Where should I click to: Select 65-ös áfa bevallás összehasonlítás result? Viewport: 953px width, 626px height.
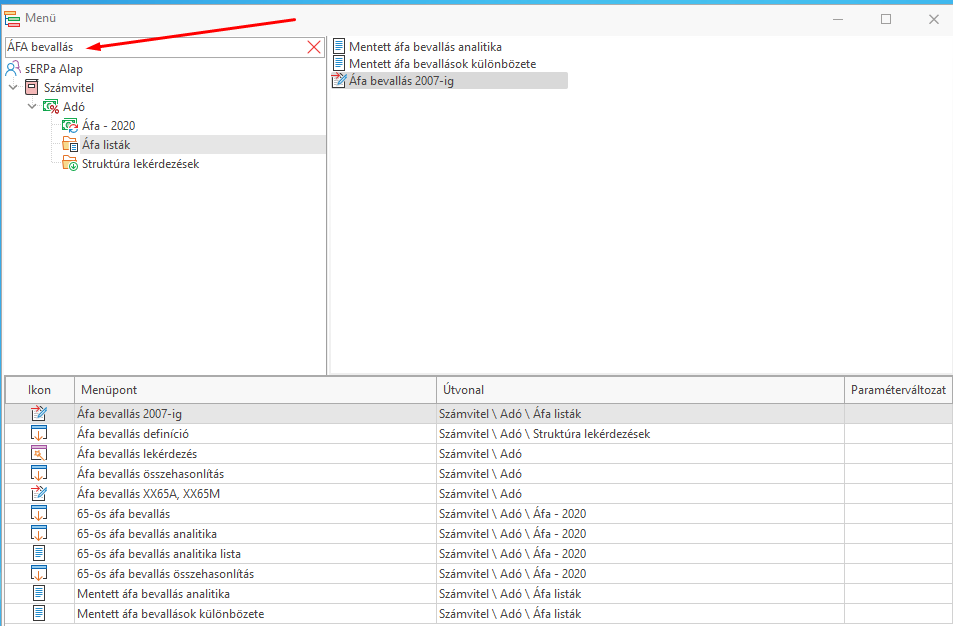tap(166, 574)
